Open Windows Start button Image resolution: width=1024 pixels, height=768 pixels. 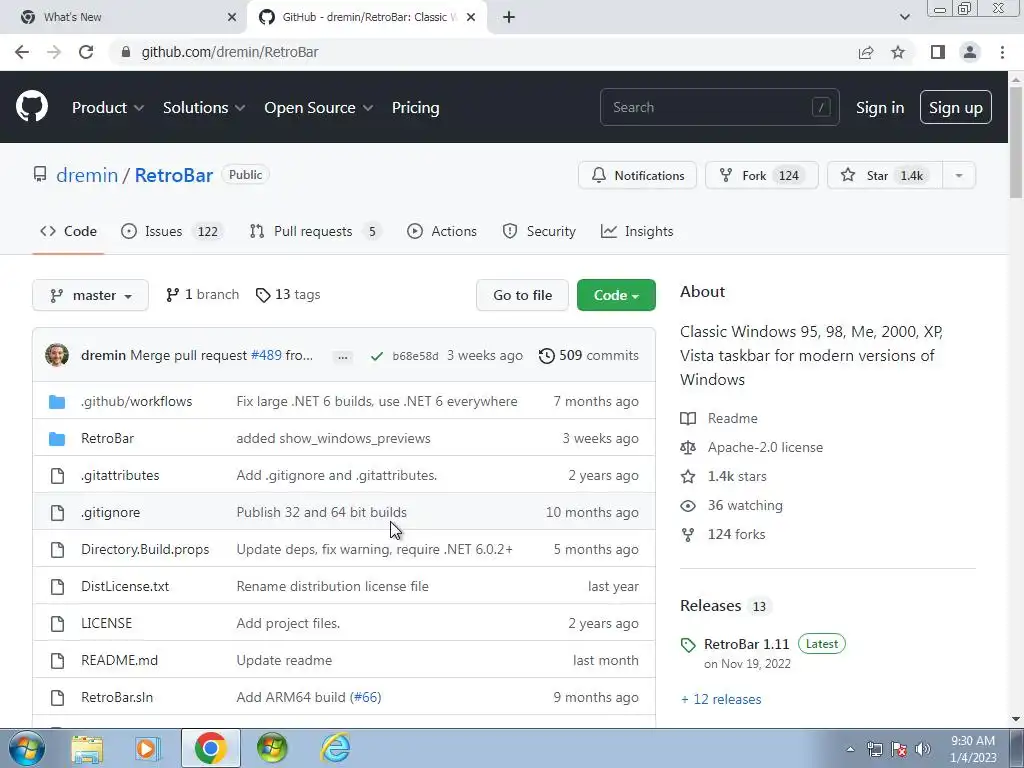pyautogui.click(x=27, y=748)
